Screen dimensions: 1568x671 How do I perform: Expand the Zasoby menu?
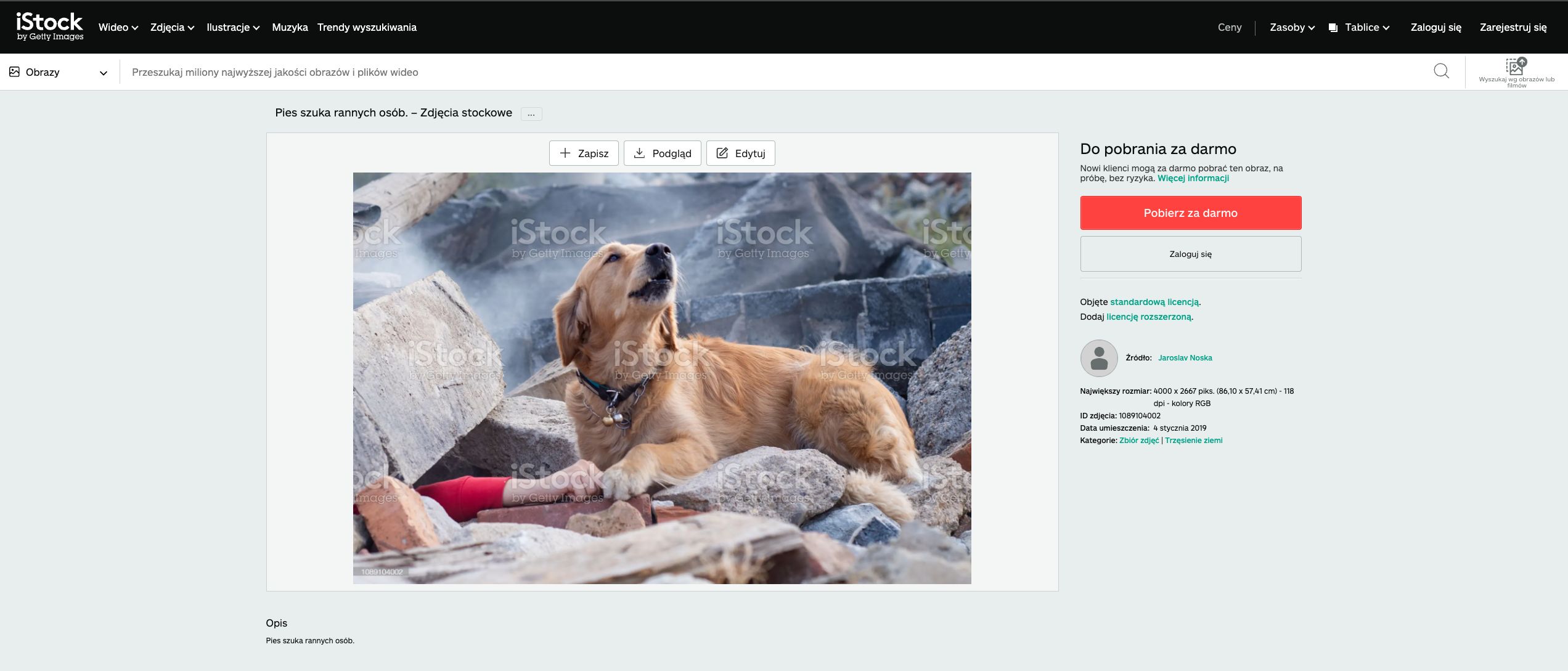pos(1292,28)
